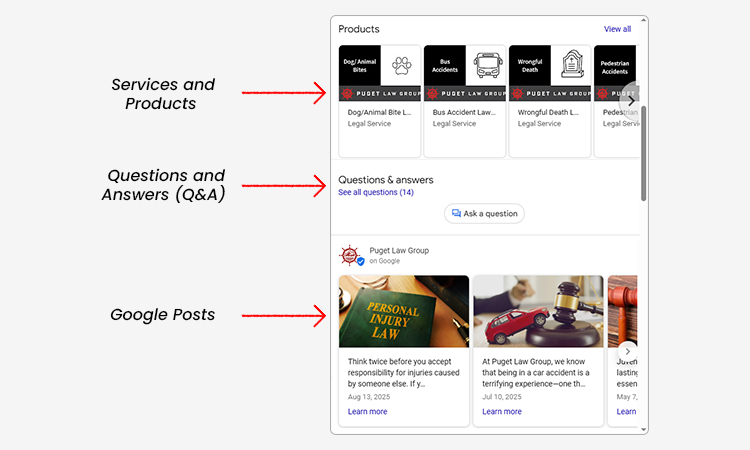The height and width of the screenshot is (450, 750).
Task: Click the blue verified badge on the profile logo
Action: [360, 261]
